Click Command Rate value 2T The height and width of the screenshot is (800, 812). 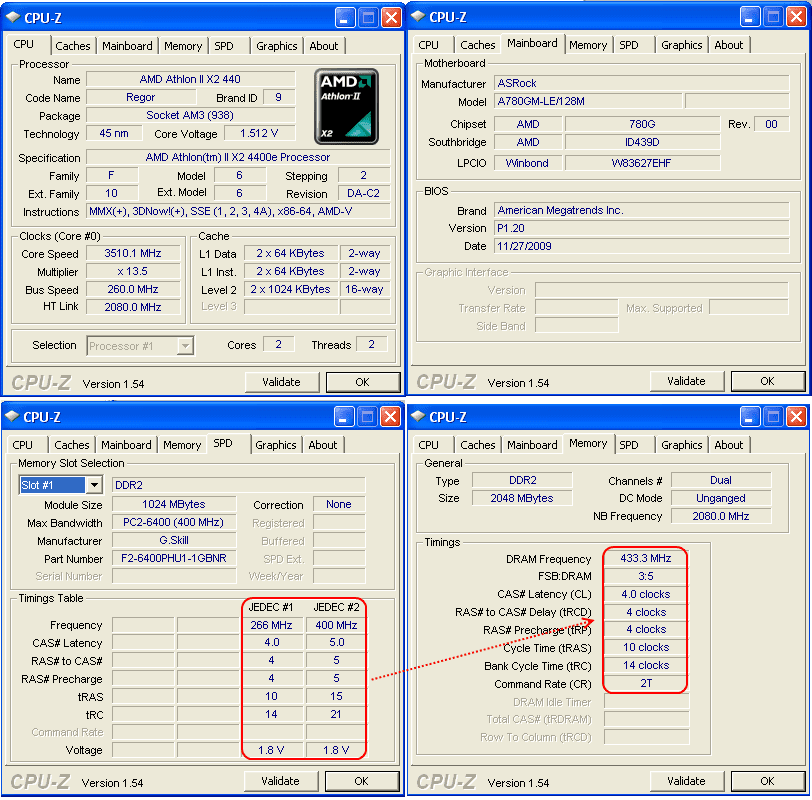646,684
